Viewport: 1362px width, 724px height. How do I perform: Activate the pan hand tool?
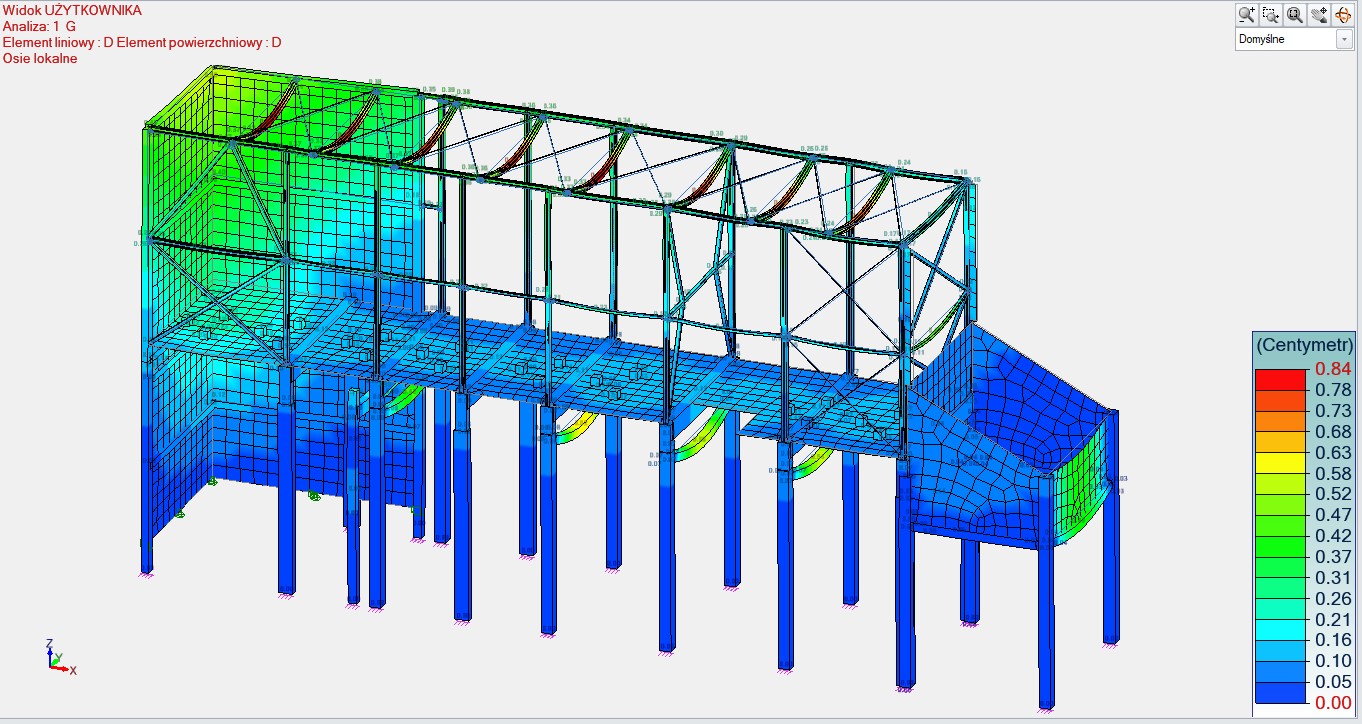tap(1319, 14)
